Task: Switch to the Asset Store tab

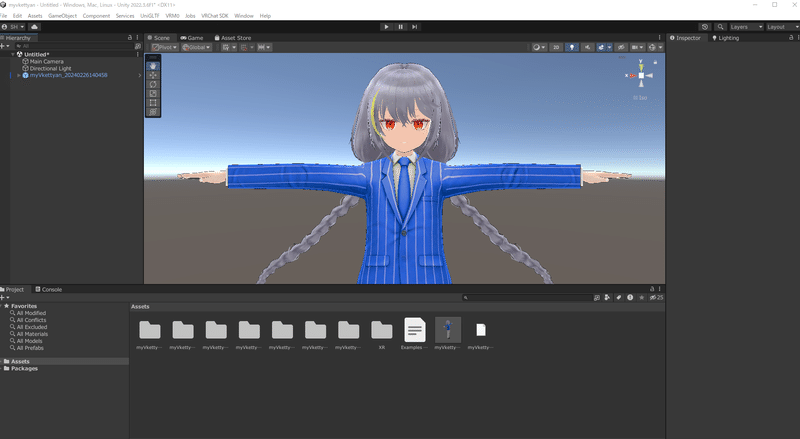Action: click(233, 38)
